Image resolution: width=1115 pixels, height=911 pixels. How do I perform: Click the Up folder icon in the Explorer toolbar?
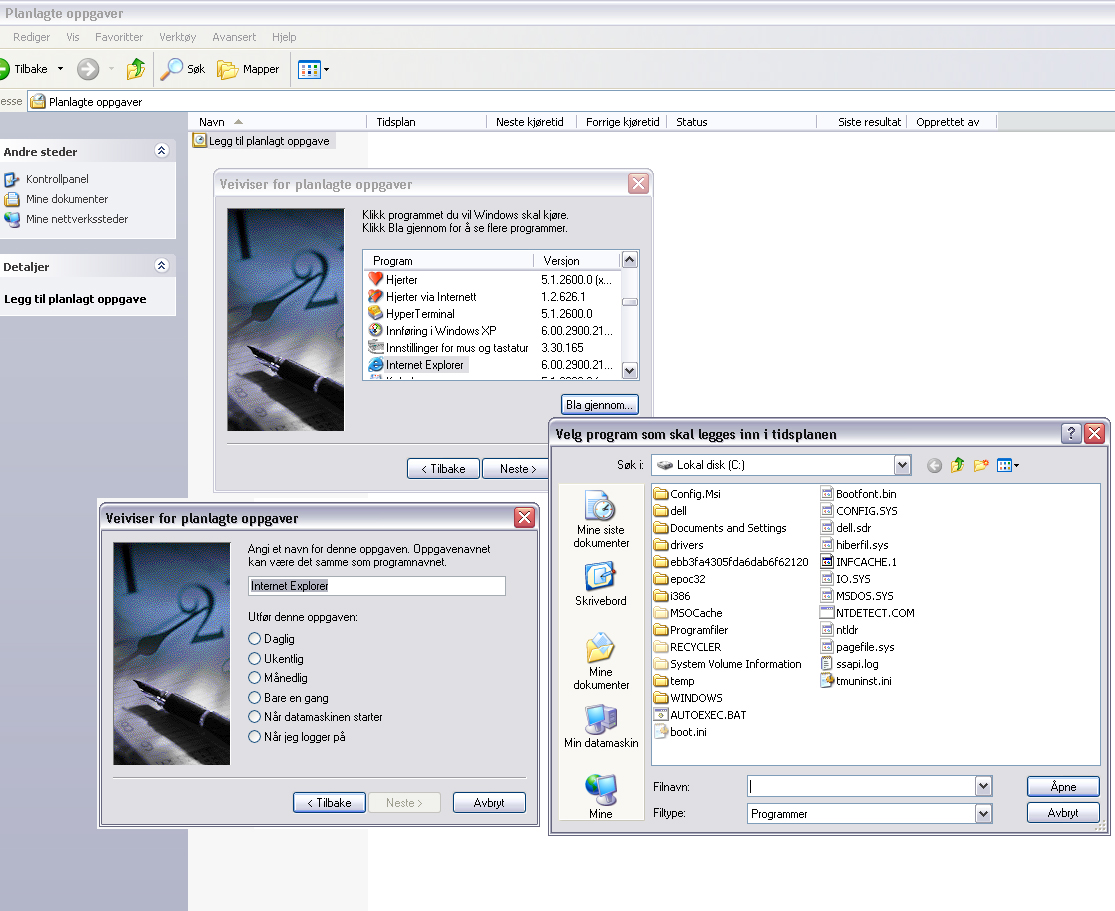click(135, 69)
